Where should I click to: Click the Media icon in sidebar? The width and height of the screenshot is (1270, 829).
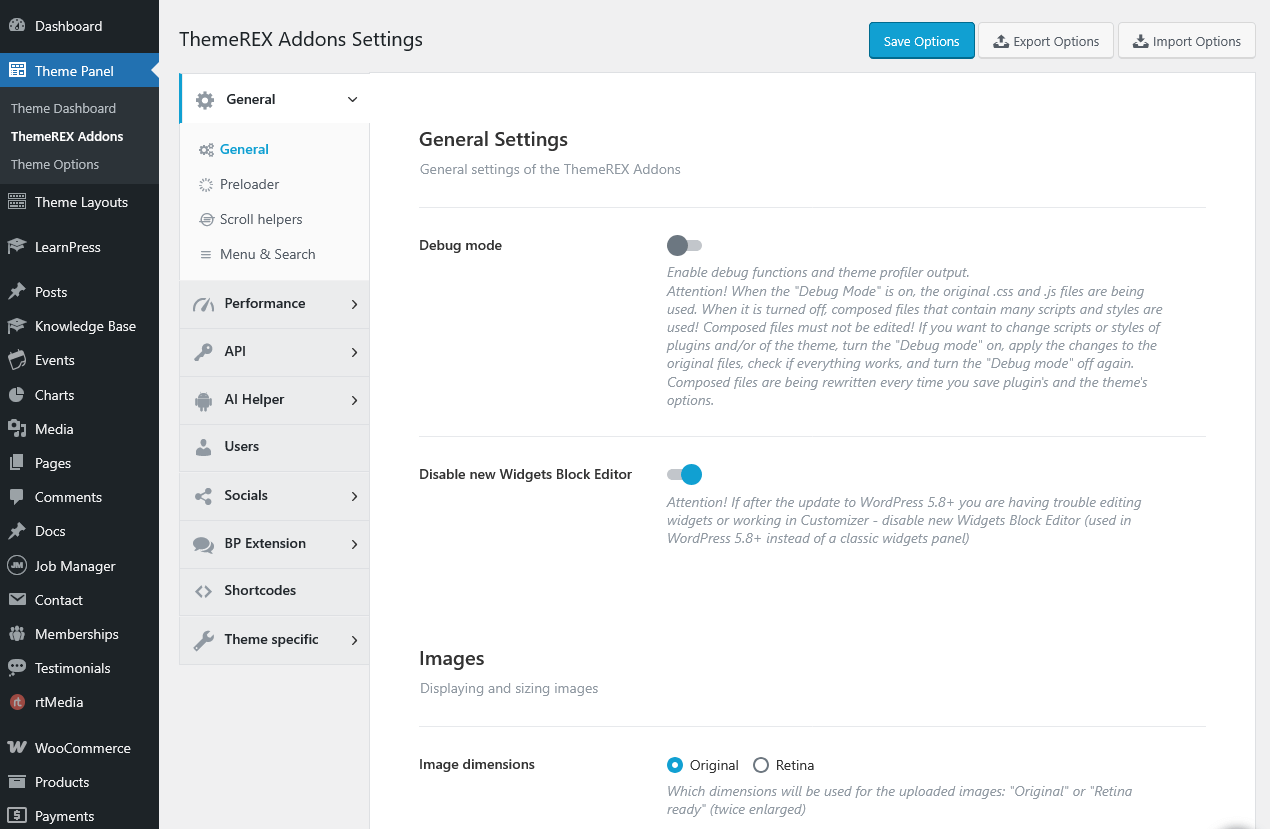(17, 429)
